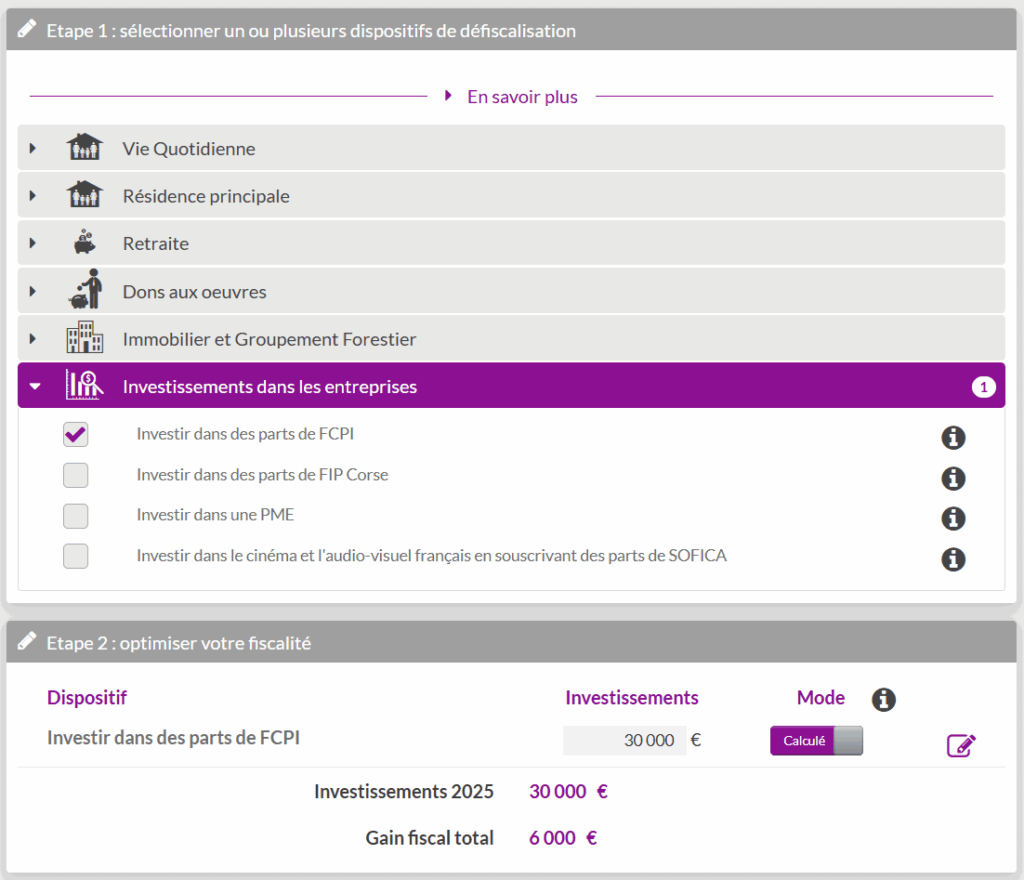The height and width of the screenshot is (880, 1024).
Task: Click info icon next to Mode header
Action: tap(883, 699)
